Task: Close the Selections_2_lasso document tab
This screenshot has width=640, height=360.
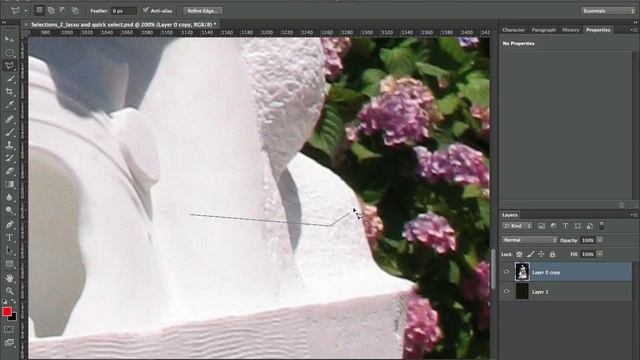Action: coord(26,24)
